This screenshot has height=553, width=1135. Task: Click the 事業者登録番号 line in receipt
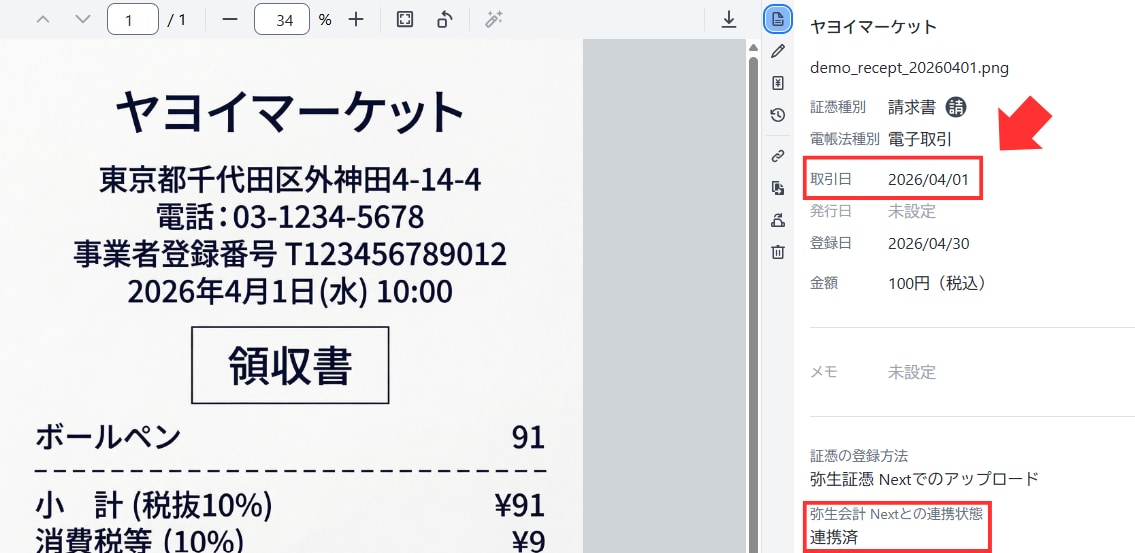point(290,254)
